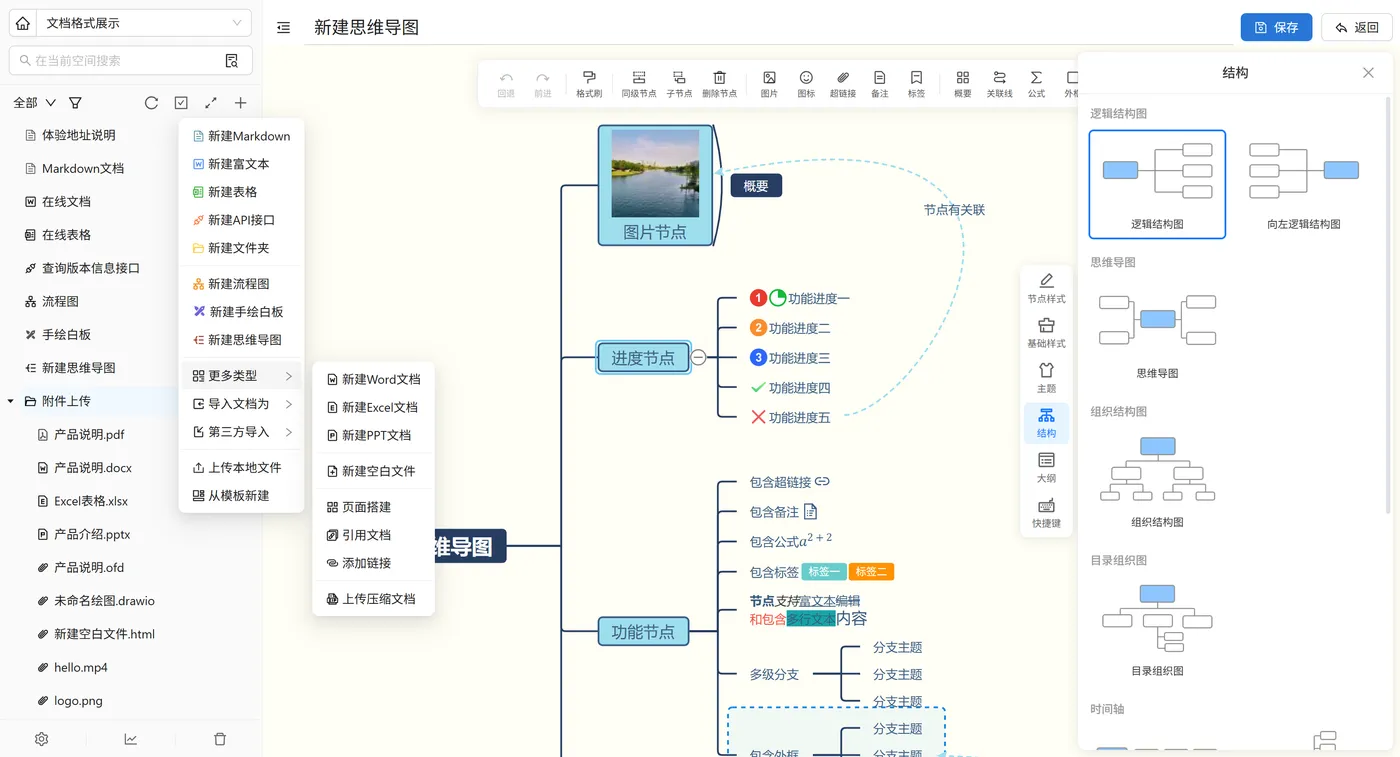Expand the 全部 filter dropdown
1400x757 pixels.
[x=34, y=102]
